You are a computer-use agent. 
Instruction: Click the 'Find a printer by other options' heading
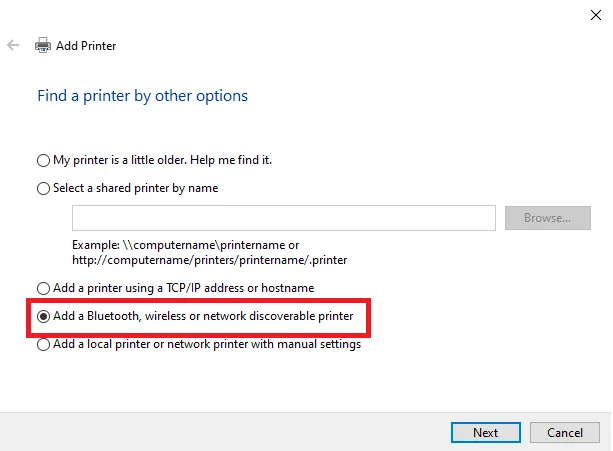click(142, 96)
